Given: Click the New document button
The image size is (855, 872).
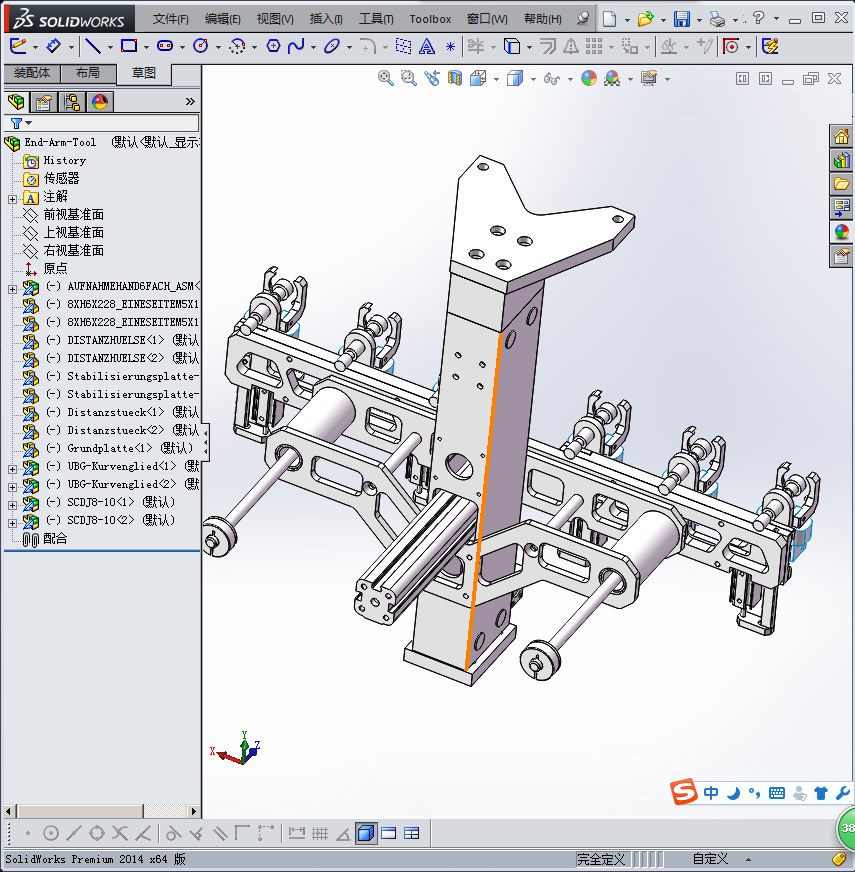Looking at the screenshot, I should (610, 19).
